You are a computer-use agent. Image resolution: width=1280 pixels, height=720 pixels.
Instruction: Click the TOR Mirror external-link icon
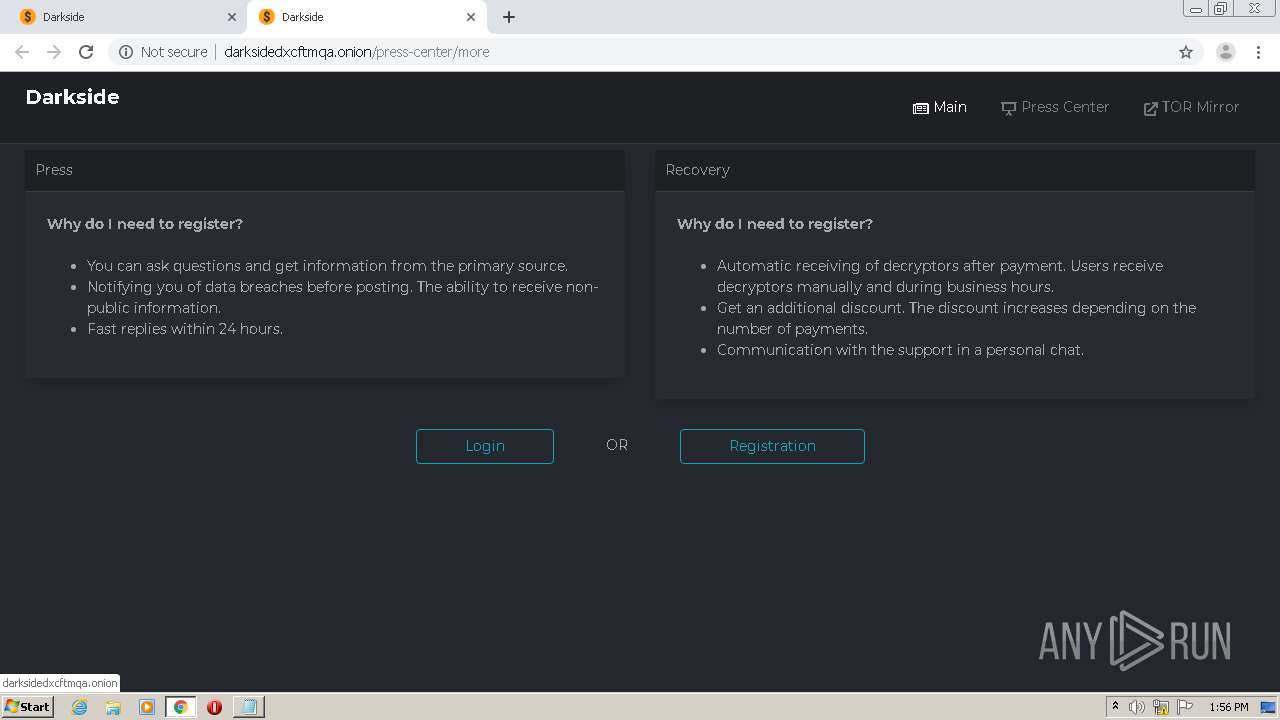pyautogui.click(x=1150, y=108)
